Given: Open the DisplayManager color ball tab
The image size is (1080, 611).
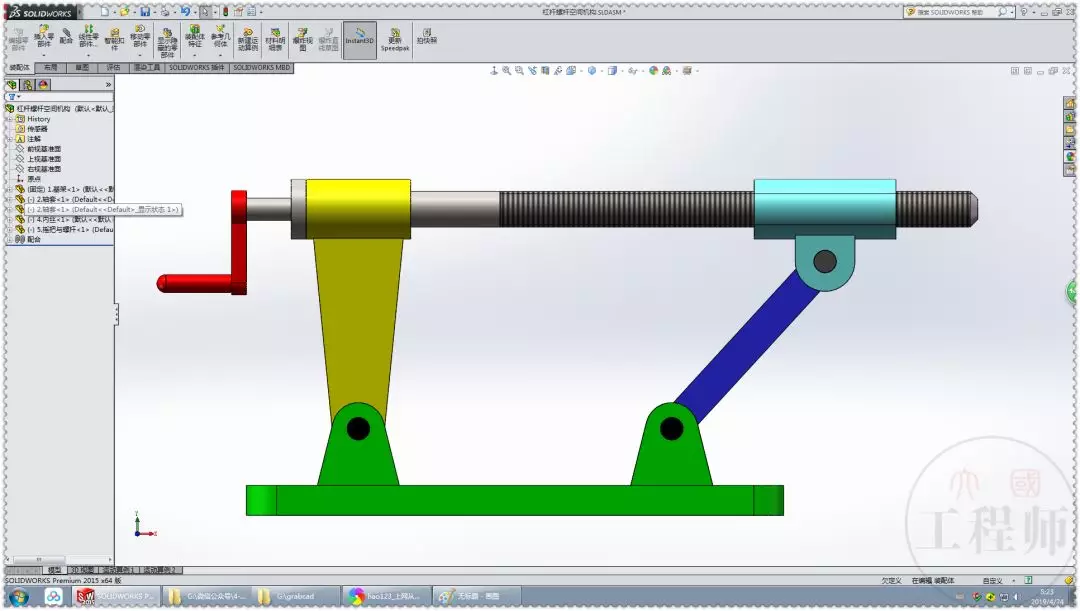Looking at the screenshot, I should 43,85.
